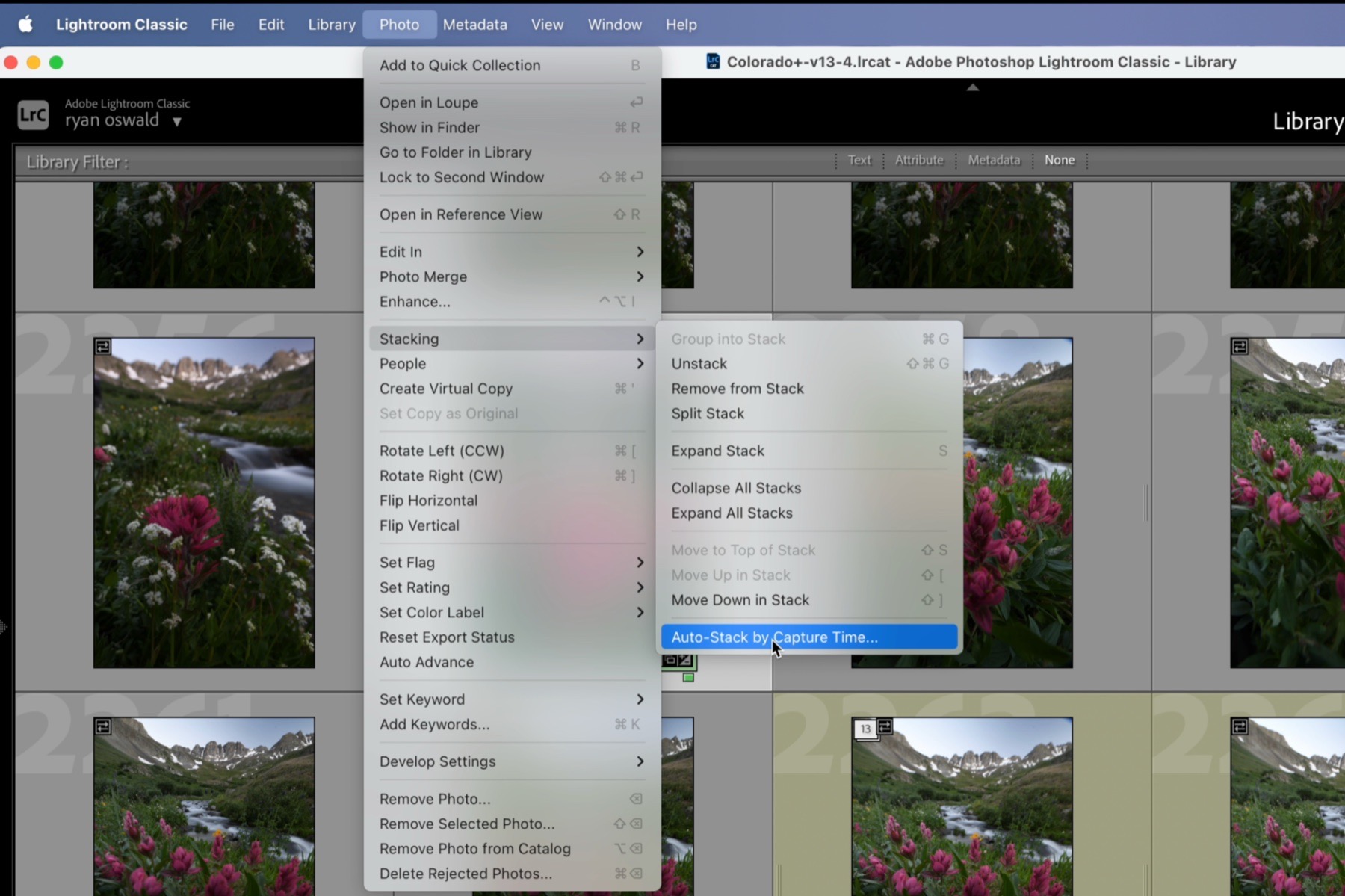Select the Attribute library filter

[919, 160]
